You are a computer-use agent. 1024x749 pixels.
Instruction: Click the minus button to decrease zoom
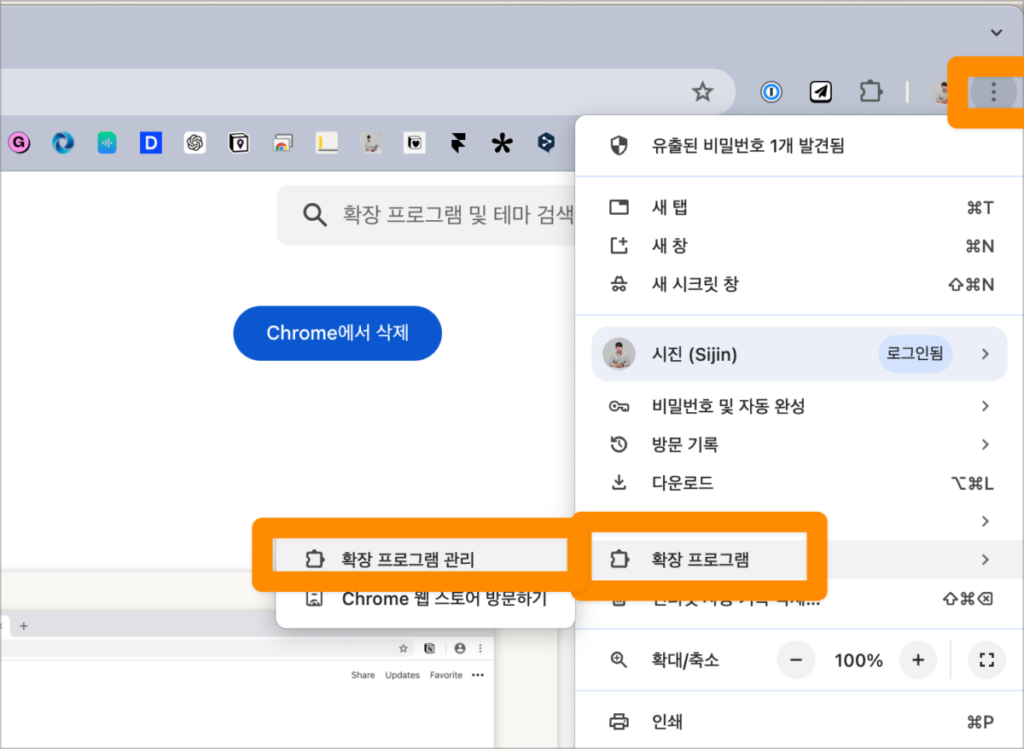click(796, 660)
